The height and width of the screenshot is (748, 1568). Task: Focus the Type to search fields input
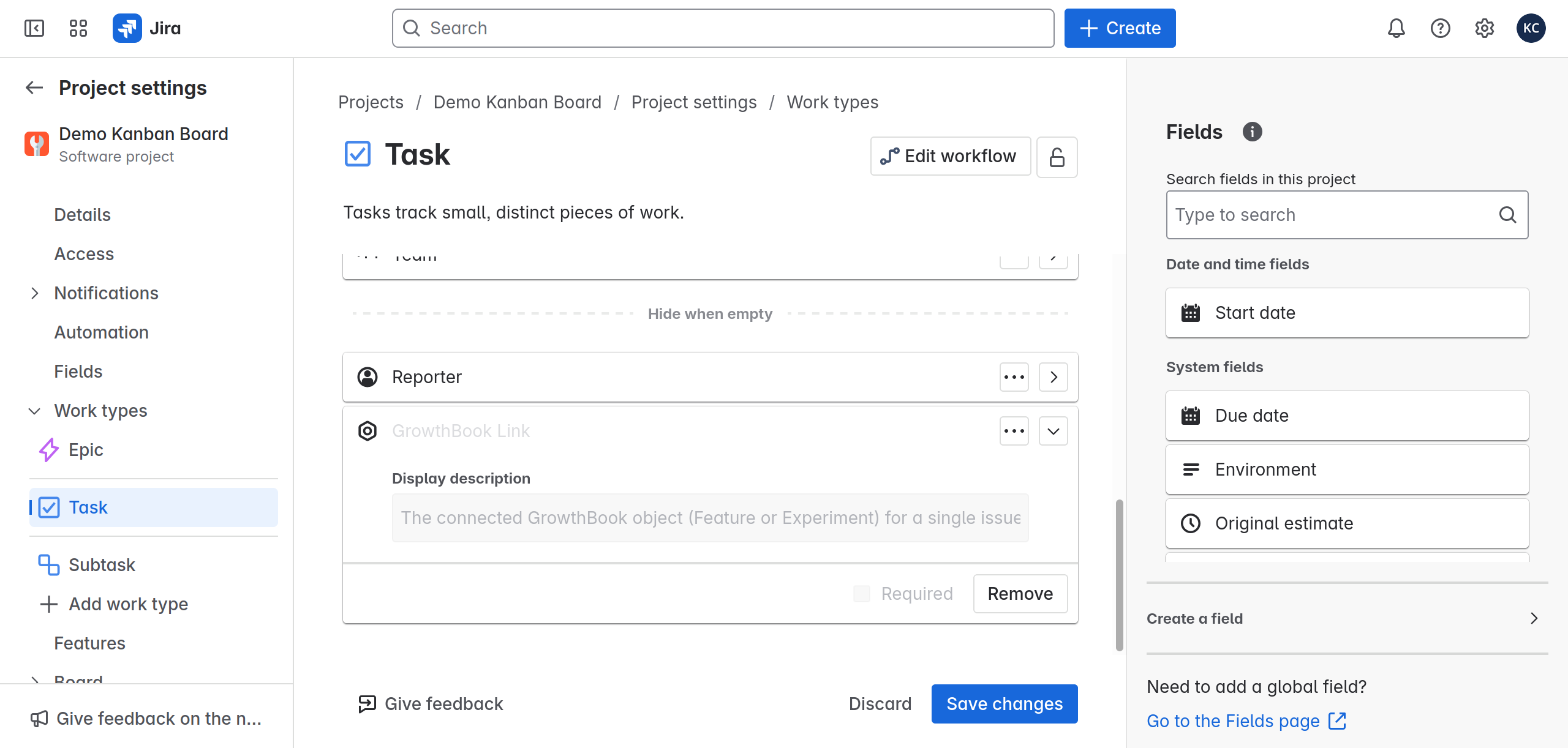click(x=1347, y=215)
